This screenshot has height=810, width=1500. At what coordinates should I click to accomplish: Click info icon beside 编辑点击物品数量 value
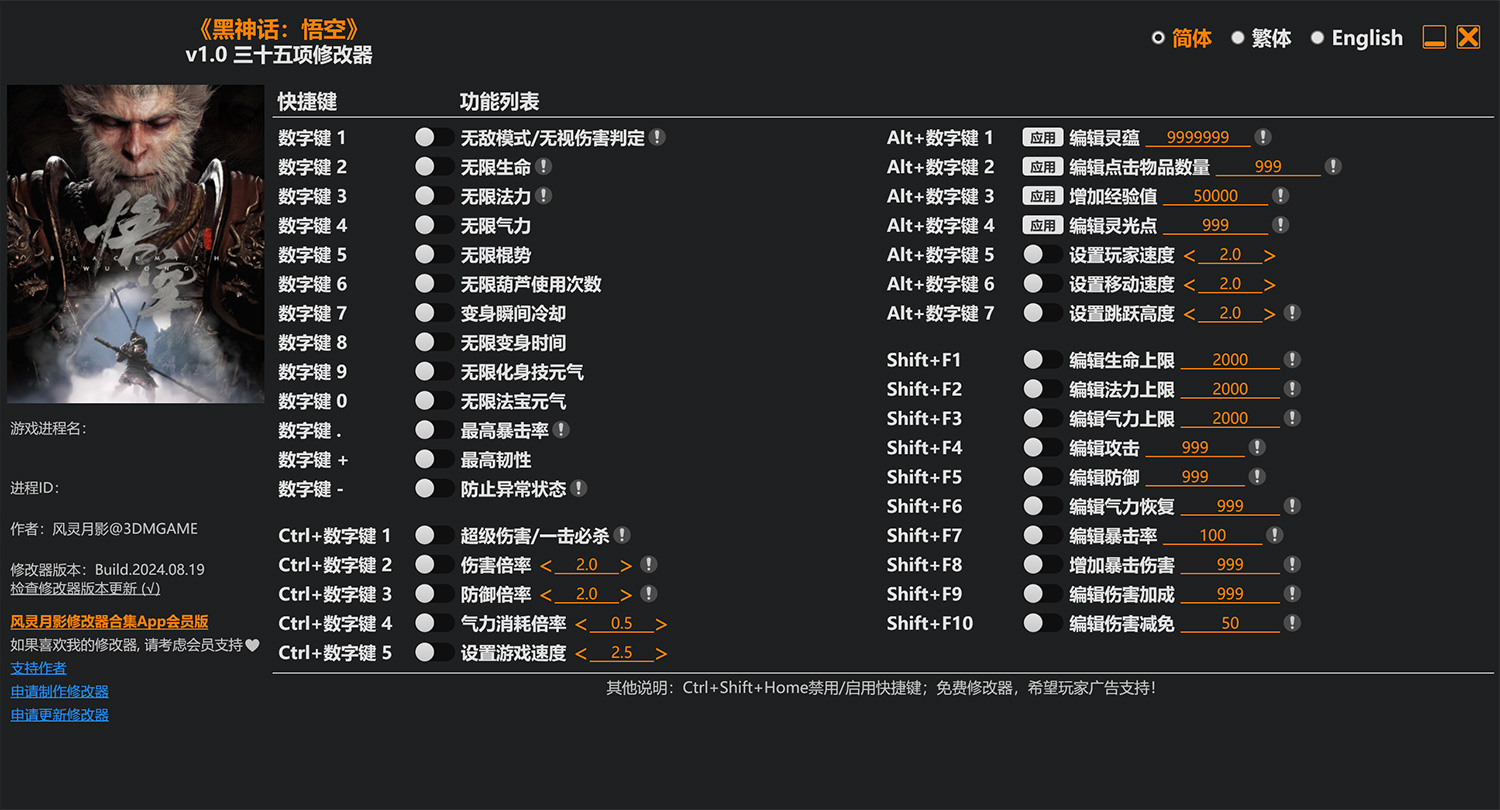(x=1333, y=166)
